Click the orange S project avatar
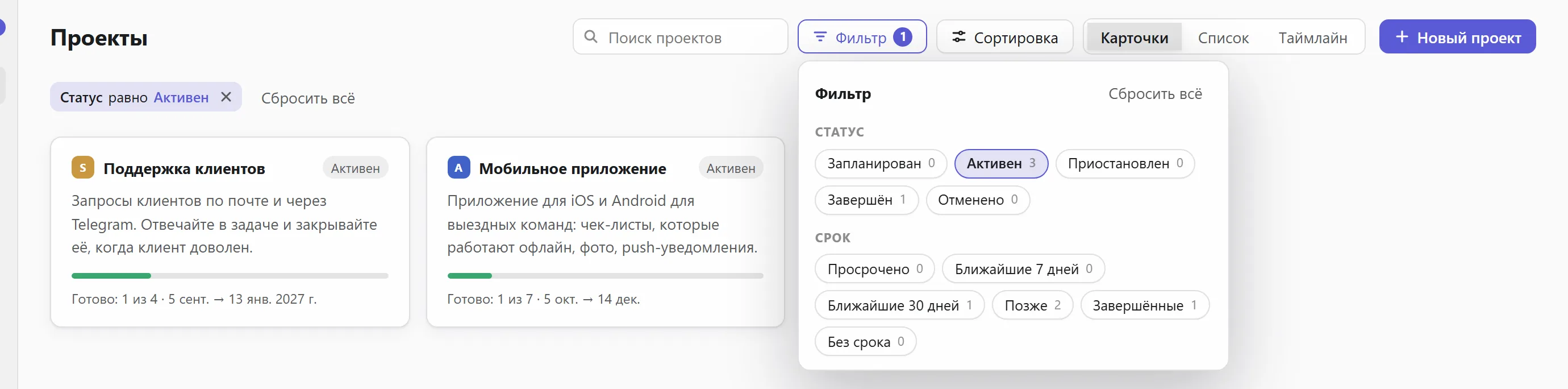The width and height of the screenshot is (1568, 389). tap(83, 168)
